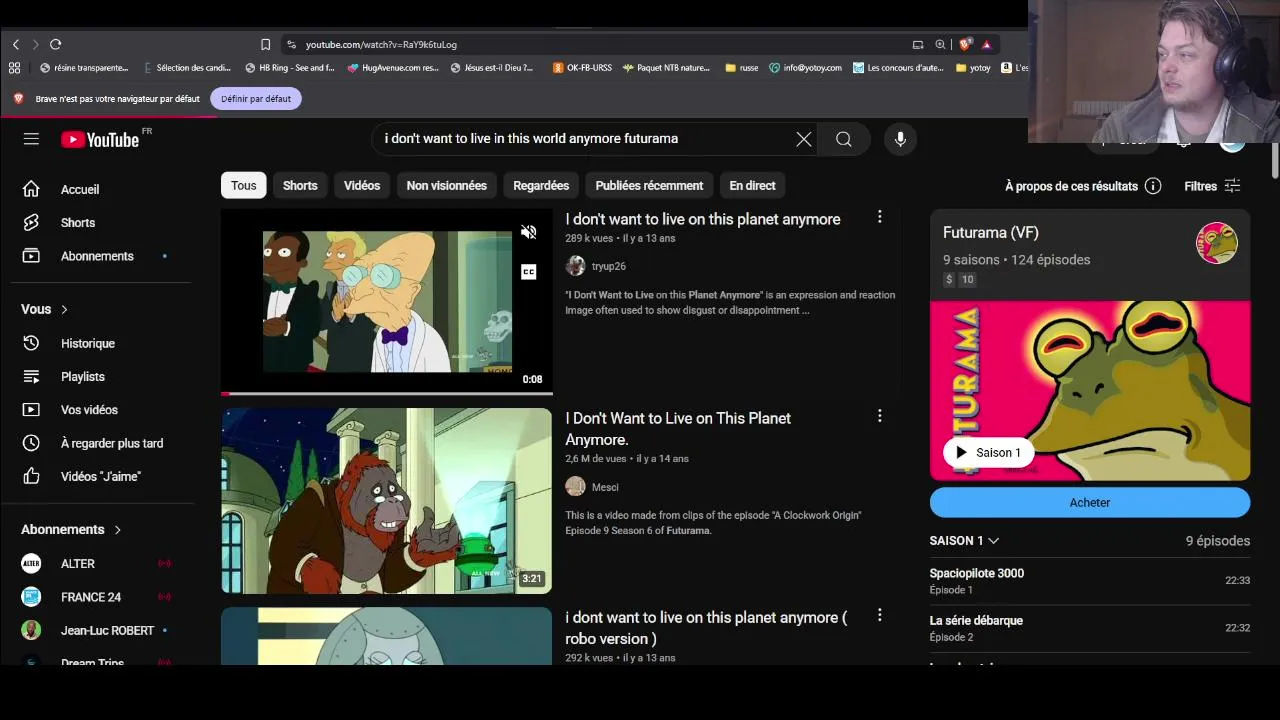The width and height of the screenshot is (1280, 720).
Task: Reload the page
Action: pyautogui.click(x=56, y=44)
